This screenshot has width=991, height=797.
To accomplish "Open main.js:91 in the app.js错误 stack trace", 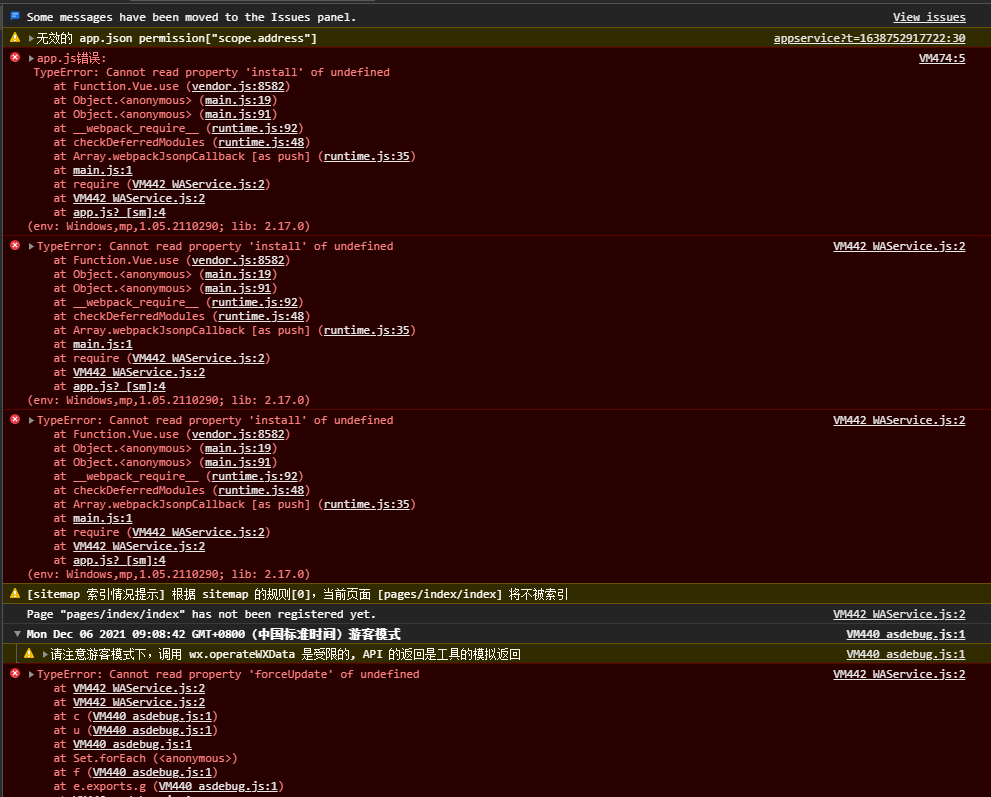I will click(238, 114).
